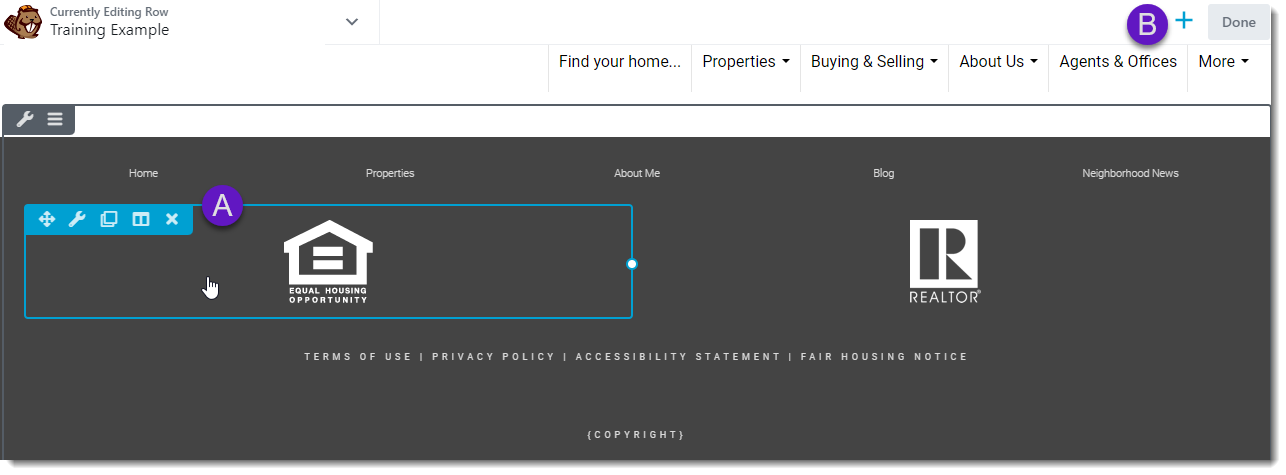This screenshot has height=475, width=1286.
Task: Expand the About Us menu
Action: point(998,62)
